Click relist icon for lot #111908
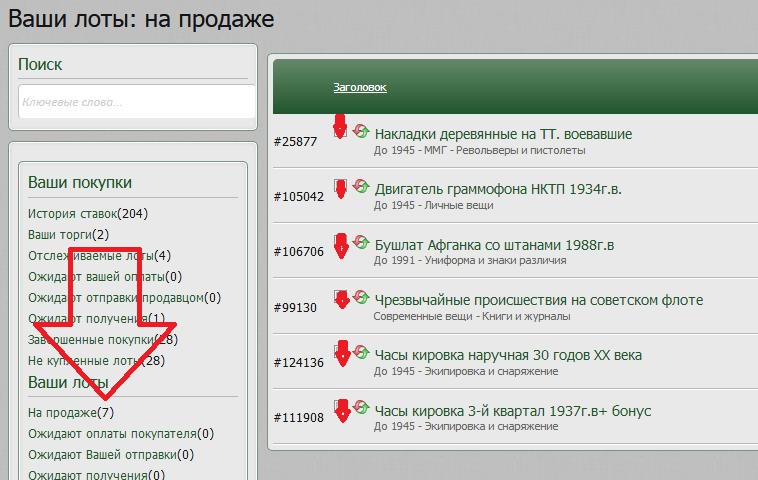The height and width of the screenshot is (480, 758). coord(361,407)
